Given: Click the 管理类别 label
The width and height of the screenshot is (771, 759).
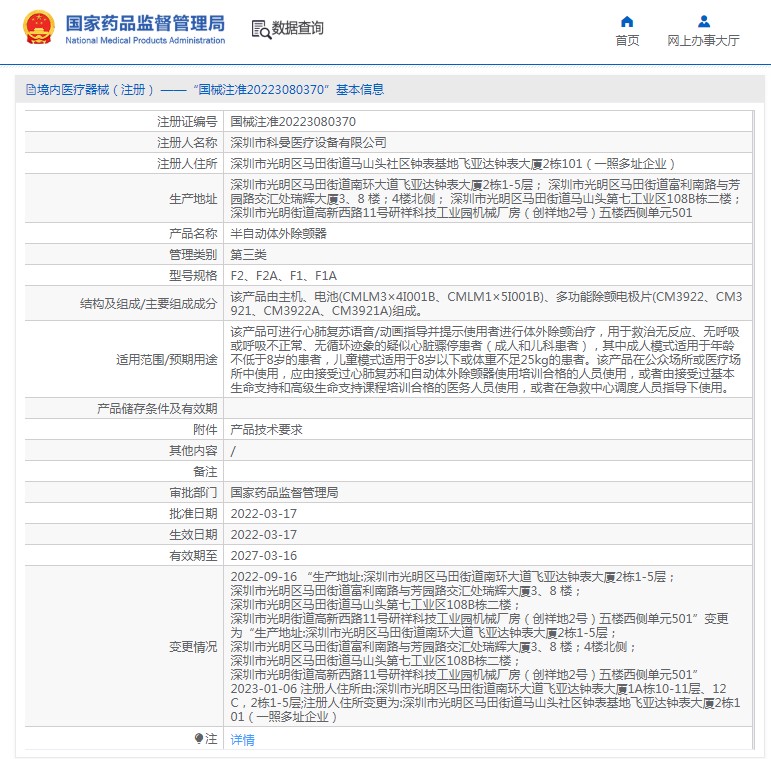Looking at the screenshot, I should click(x=193, y=255).
